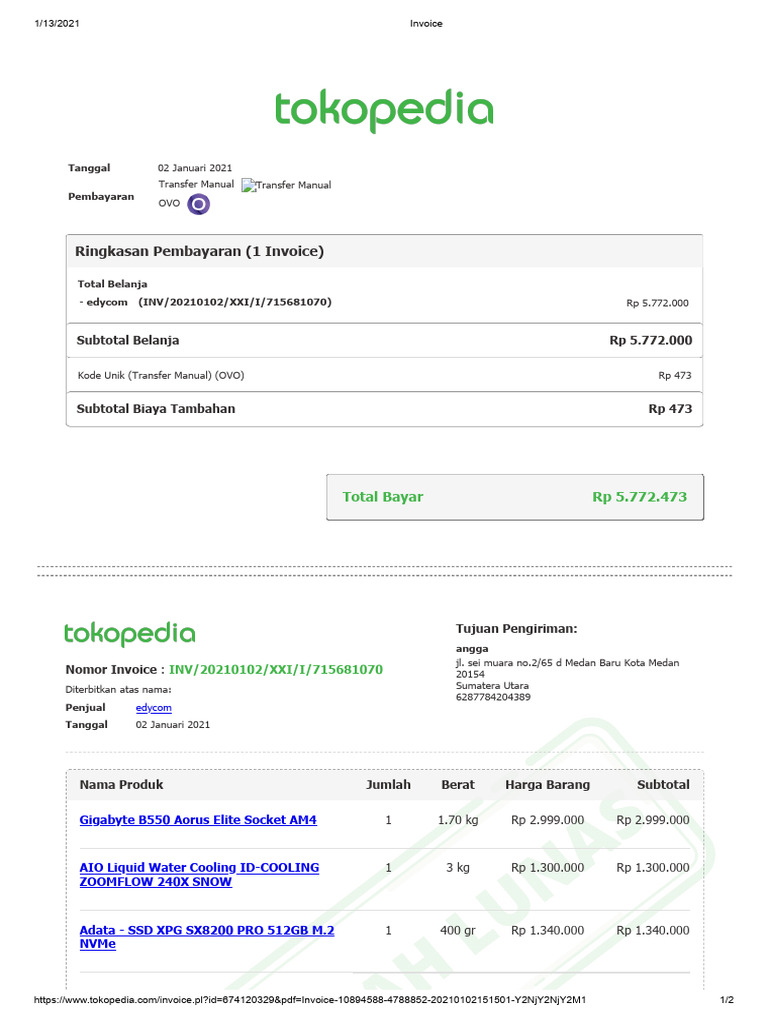
Task: Click the Harga Barang column header
Action: point(547,784)
